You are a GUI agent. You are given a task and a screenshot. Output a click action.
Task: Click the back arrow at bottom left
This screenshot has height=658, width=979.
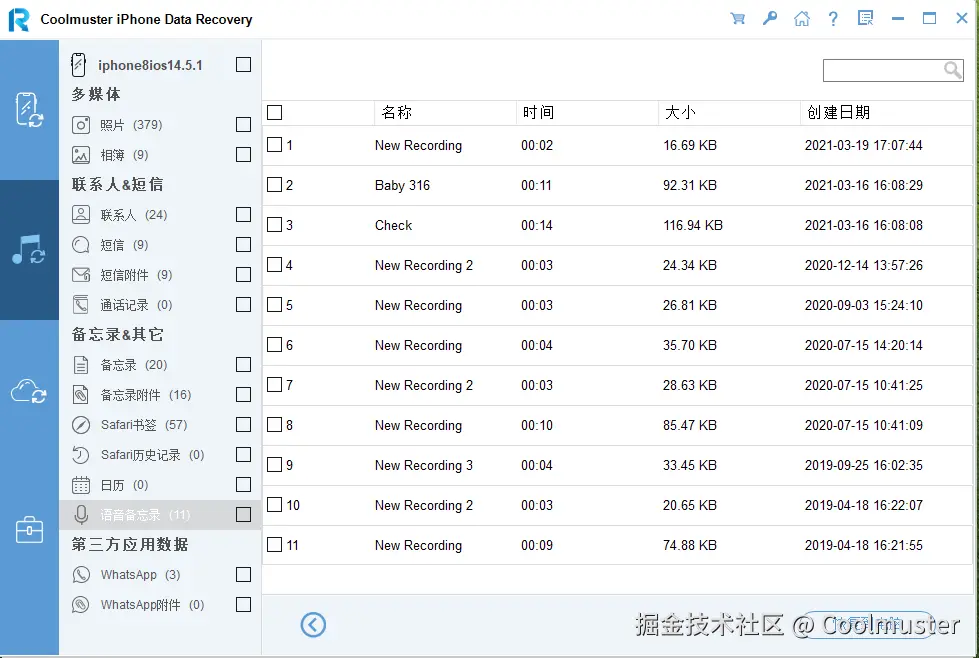point(313,624)
